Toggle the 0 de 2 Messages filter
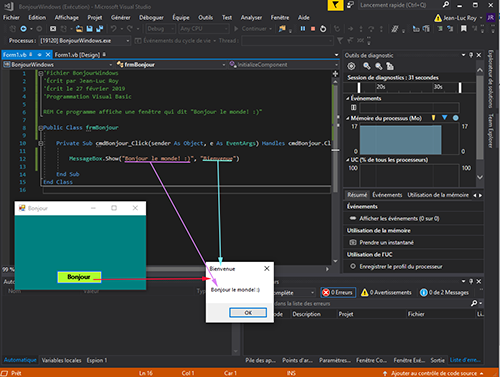This screenshot has height=377, width=500. [x=444, y=292]
